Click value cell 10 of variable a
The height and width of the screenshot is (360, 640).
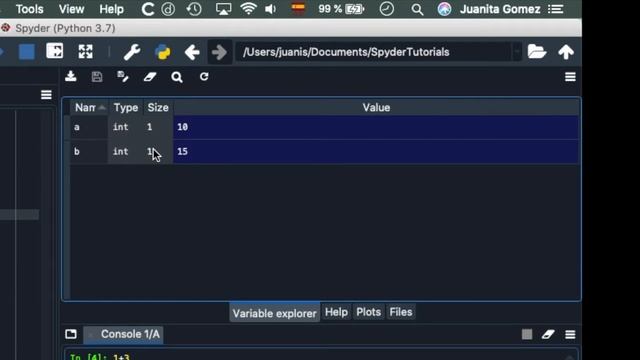click(376, 127)
